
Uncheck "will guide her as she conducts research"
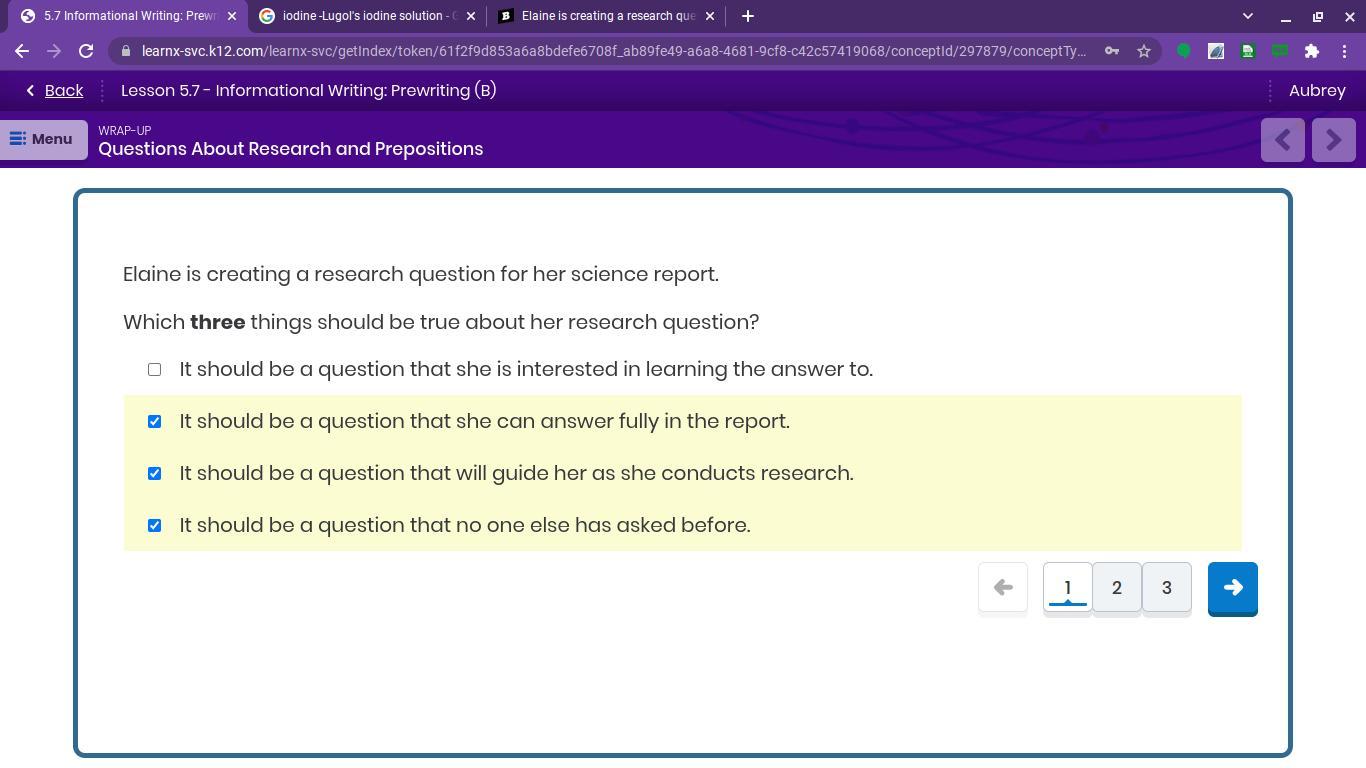pos(154,474)
